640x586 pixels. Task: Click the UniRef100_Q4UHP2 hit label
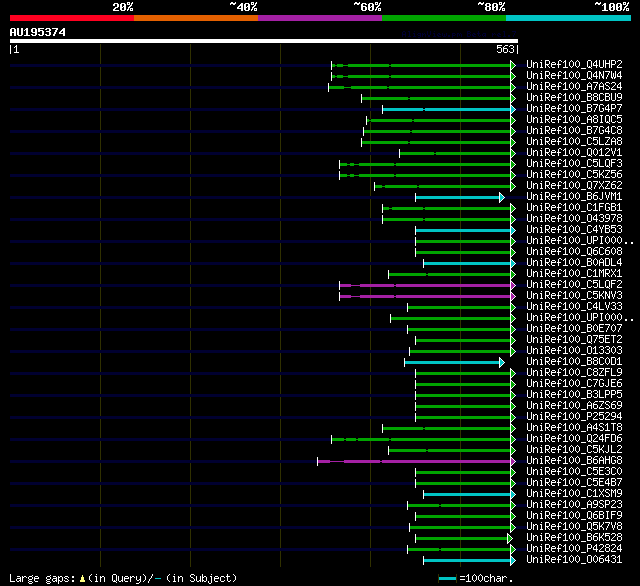[574, 64]
